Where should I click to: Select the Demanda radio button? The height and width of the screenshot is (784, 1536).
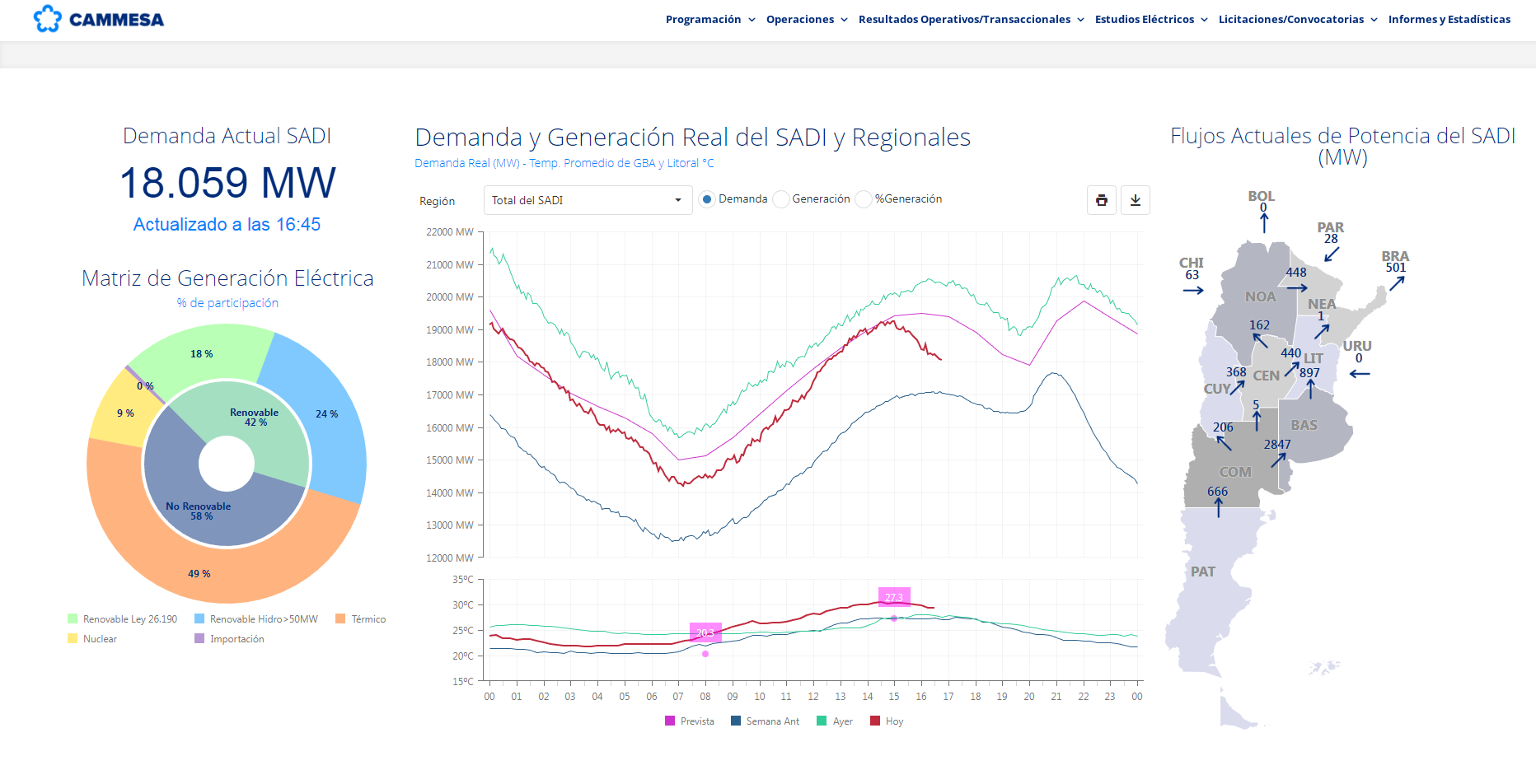(707, 199)
